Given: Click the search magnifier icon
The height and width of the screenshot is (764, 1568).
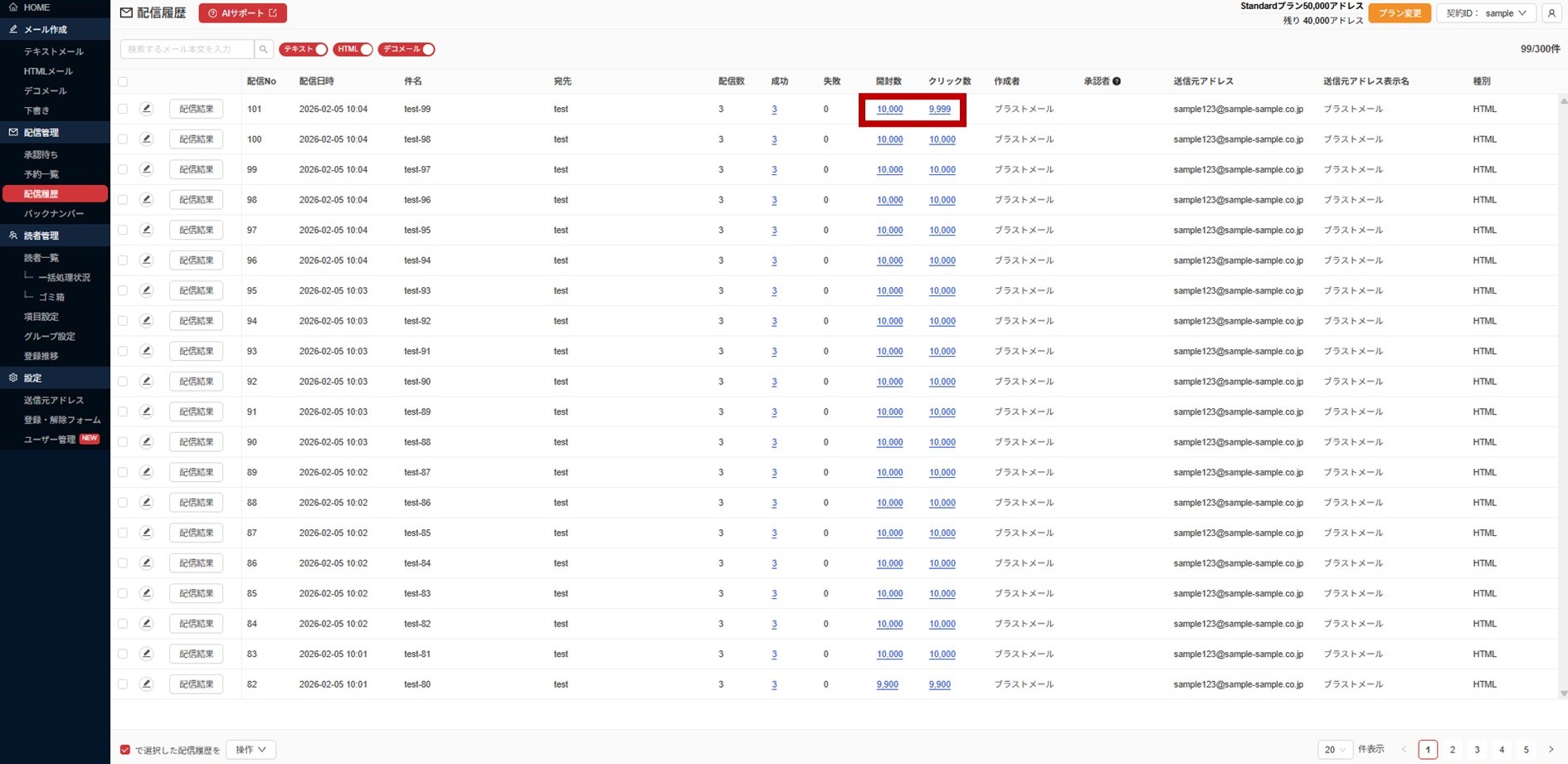Looking at the screenshot, I should coord(263,50).
